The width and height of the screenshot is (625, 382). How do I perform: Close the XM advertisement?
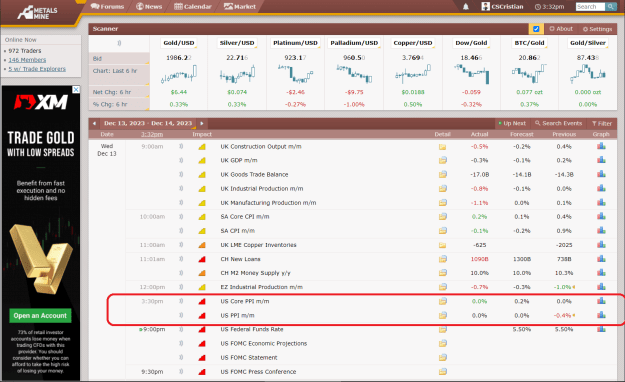point(76,90)
